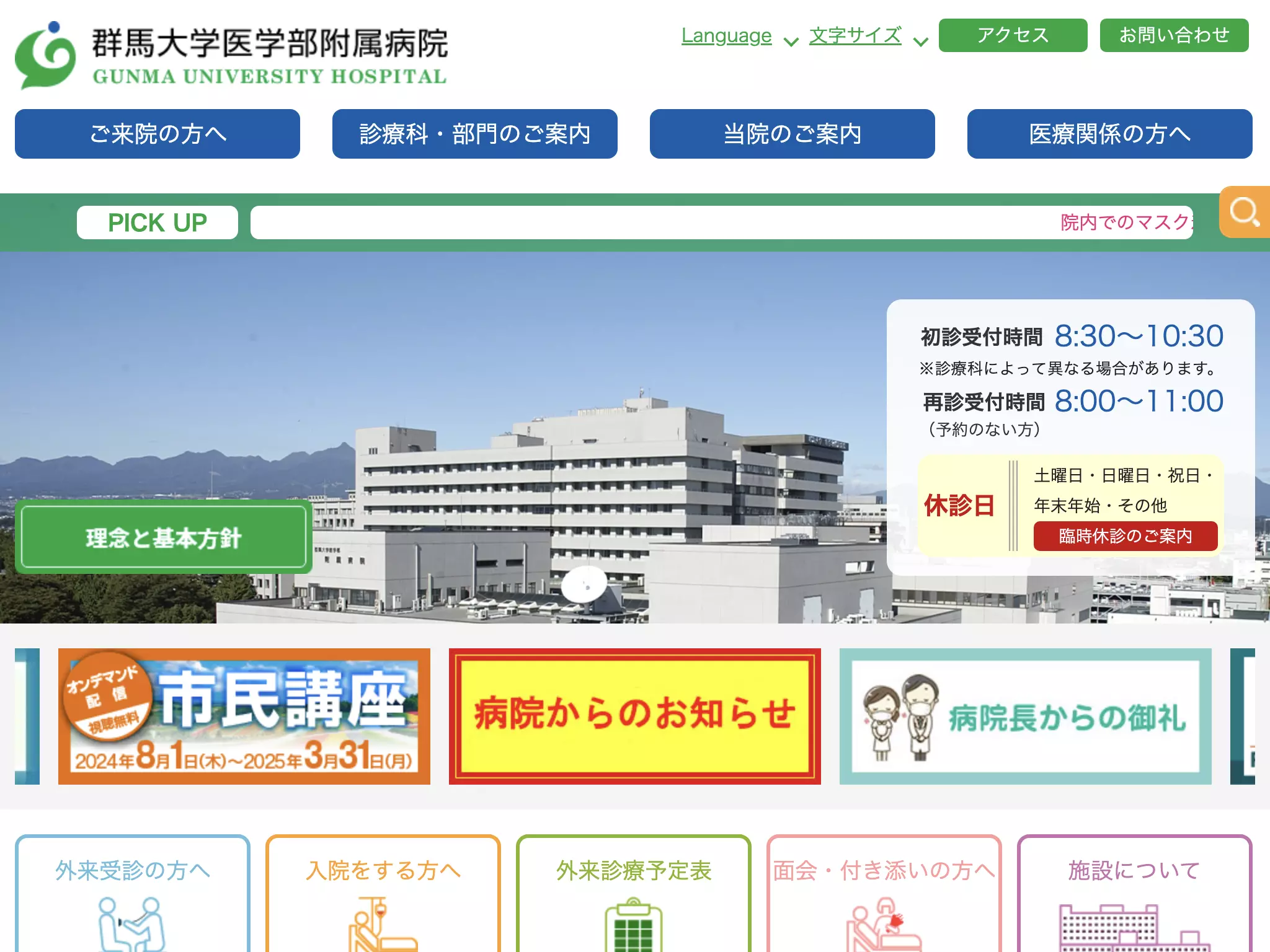Screen dimensions: 1270x952
Task: Click the ※診療科によって異なる場合があります note
Action: tap(1068, 369)
